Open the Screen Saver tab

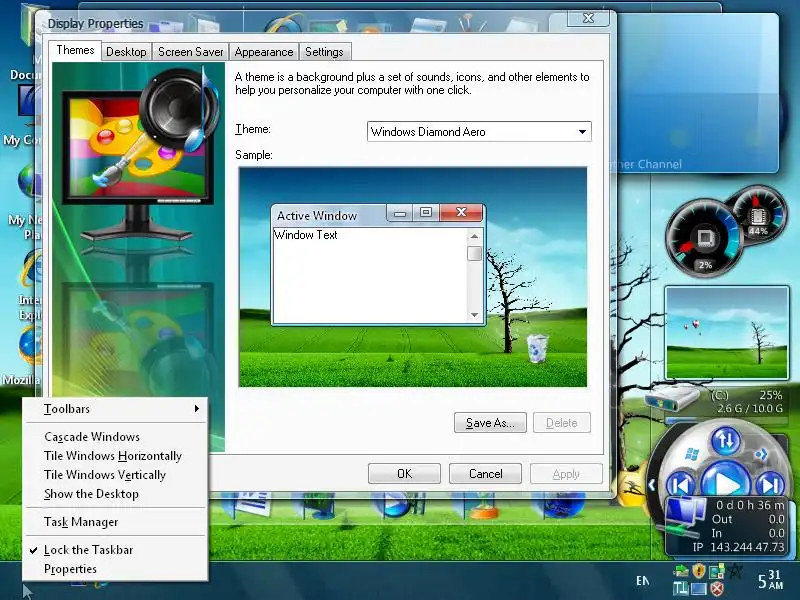click(x=190, y=52)
